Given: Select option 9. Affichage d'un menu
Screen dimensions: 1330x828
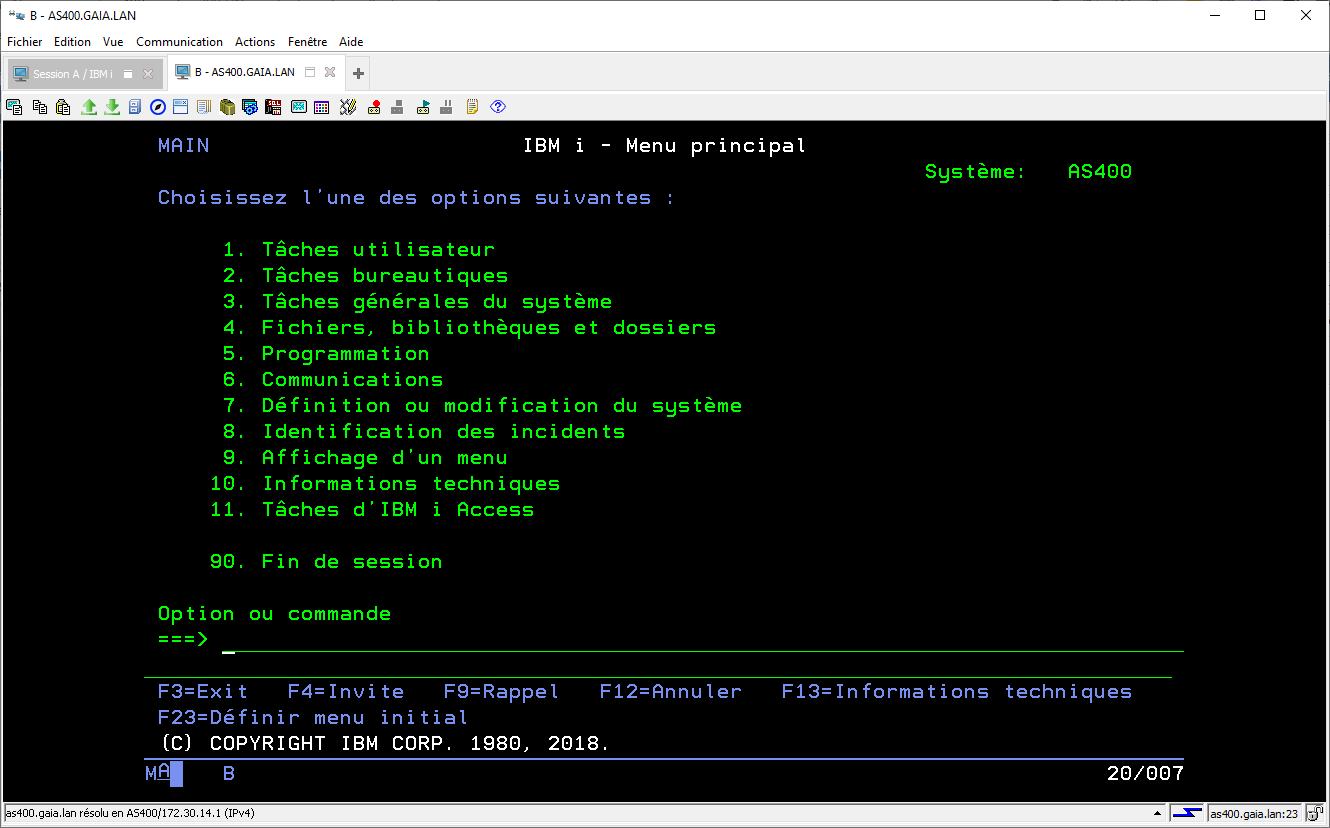Looking at the screenshot, I should (366, 458).
